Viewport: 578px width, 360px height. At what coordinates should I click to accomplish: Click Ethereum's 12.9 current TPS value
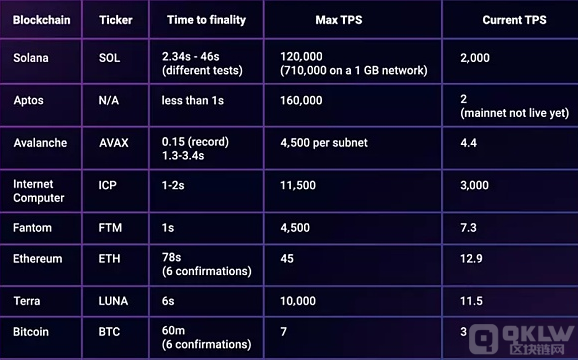tap(471, 259)
